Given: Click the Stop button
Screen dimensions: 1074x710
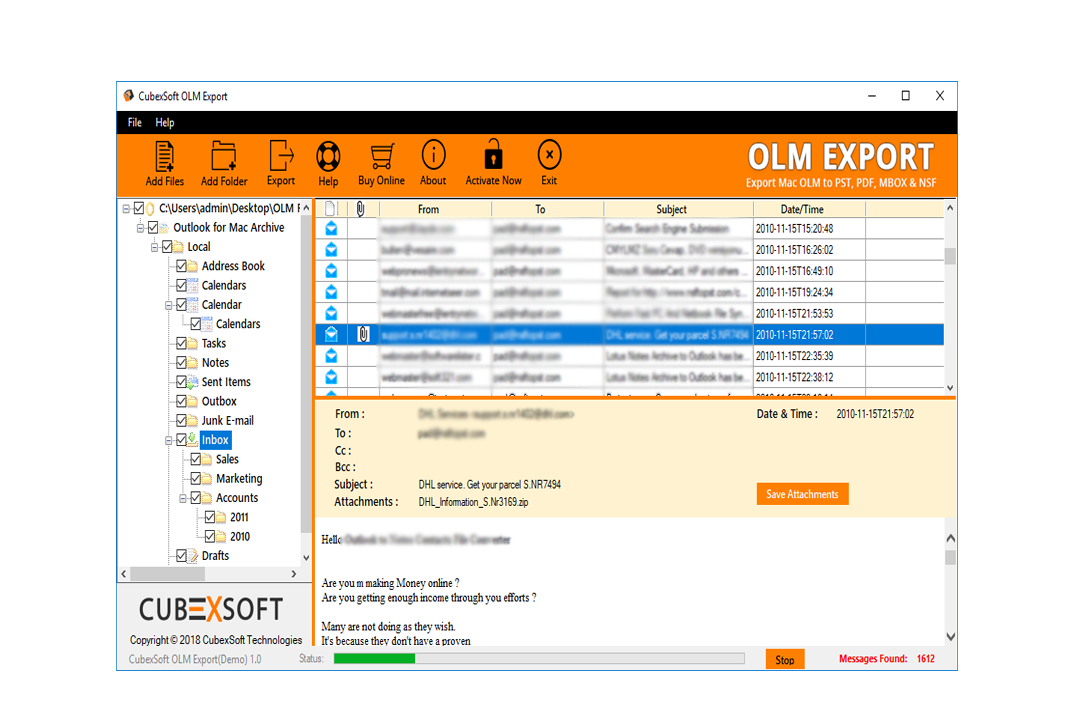Looking at the screenshot, I should pyautogui.click(x=785, y=659).
